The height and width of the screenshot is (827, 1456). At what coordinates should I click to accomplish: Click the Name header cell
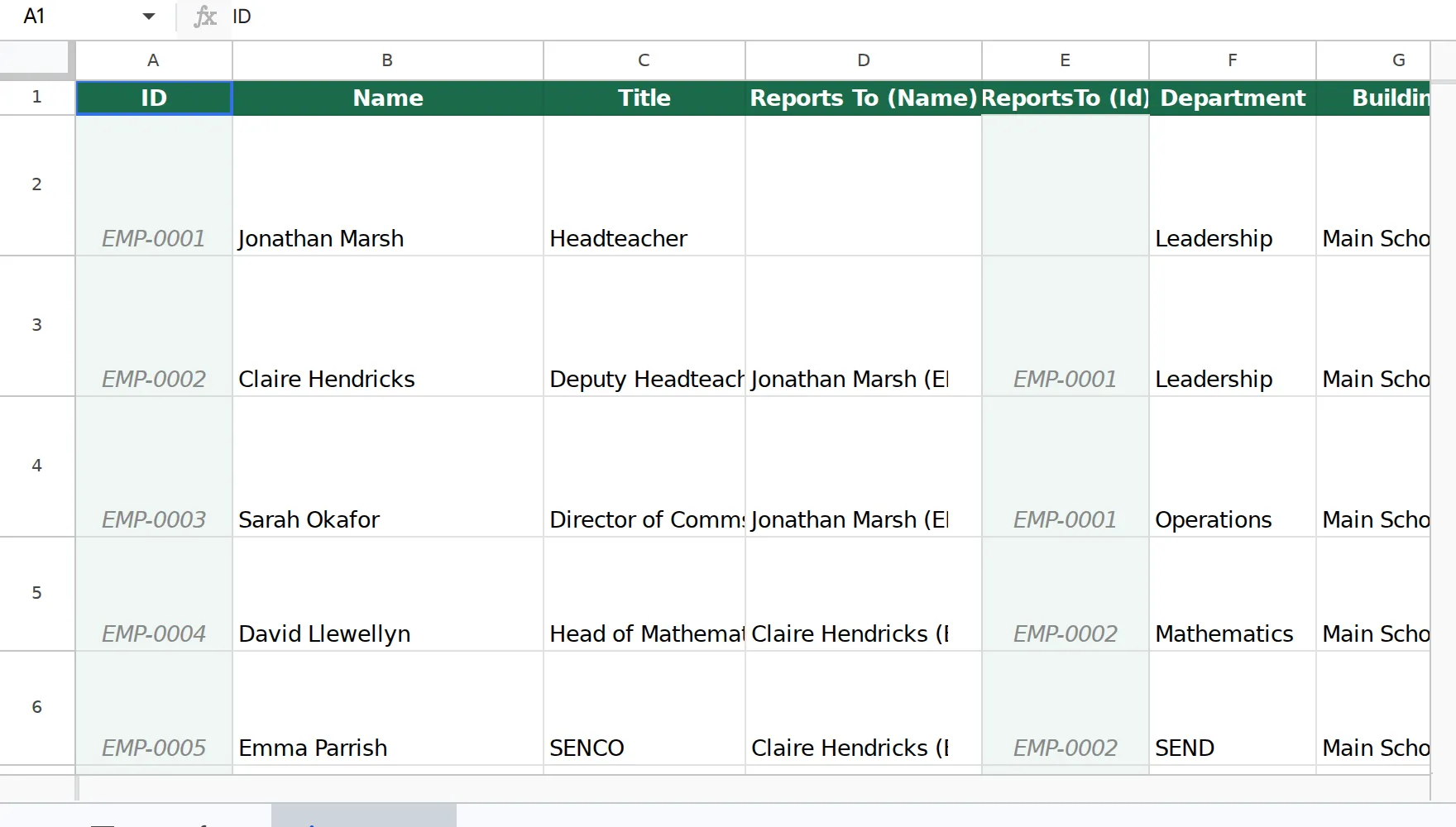(x=388, y=98)
